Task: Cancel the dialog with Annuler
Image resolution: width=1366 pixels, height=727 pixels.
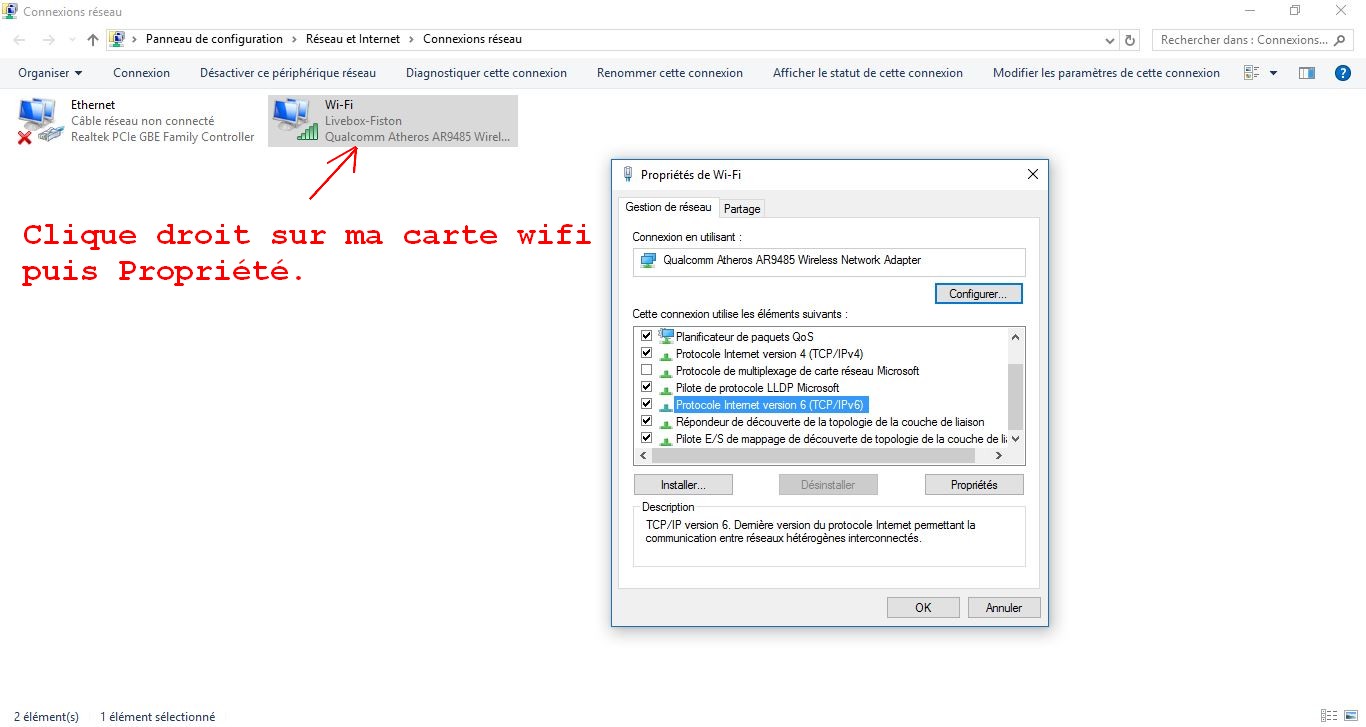Action: pyautogui.click(x=1004, y=607)
